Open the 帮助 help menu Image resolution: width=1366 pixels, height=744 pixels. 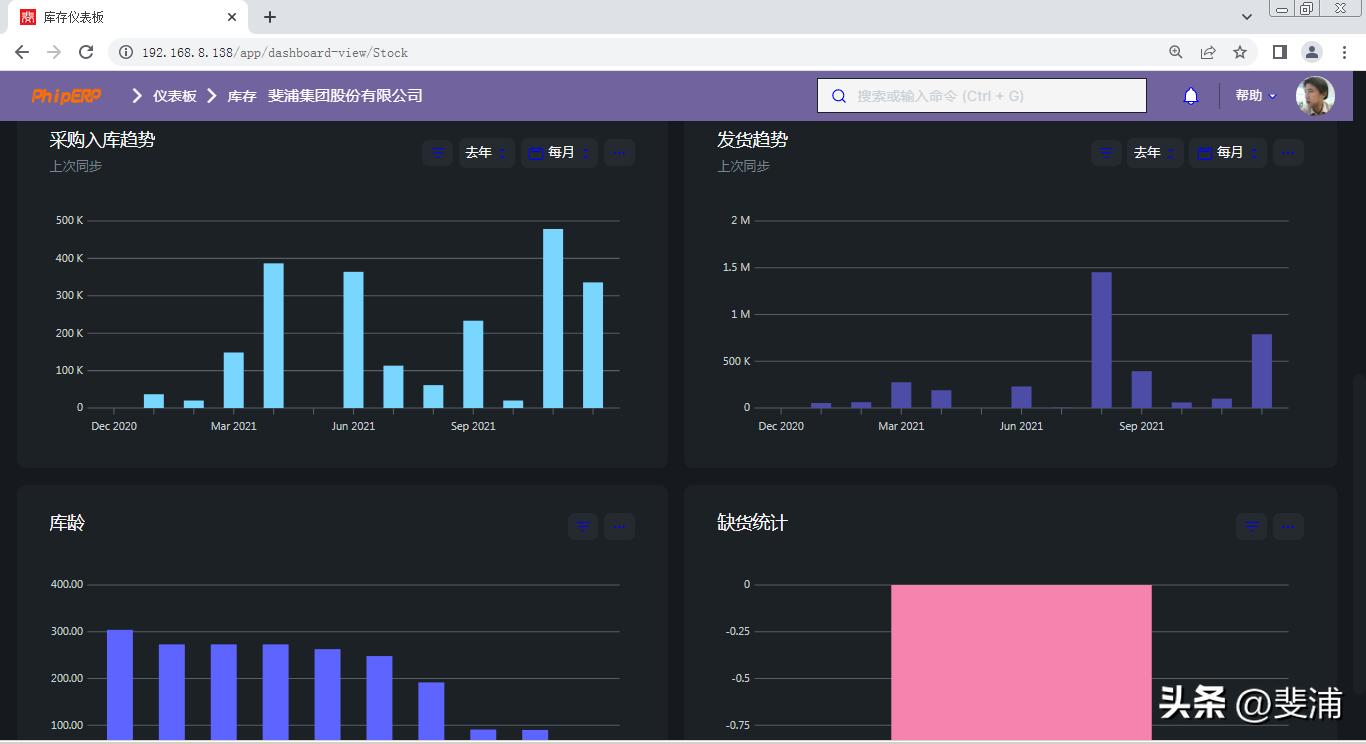tap(1255, 96)
